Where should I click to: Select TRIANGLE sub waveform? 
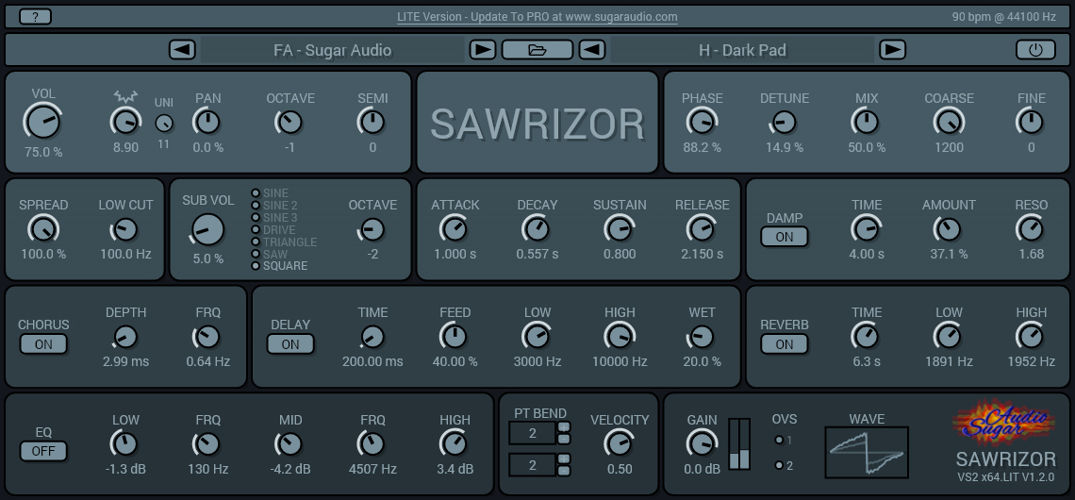tap(284, 241)
